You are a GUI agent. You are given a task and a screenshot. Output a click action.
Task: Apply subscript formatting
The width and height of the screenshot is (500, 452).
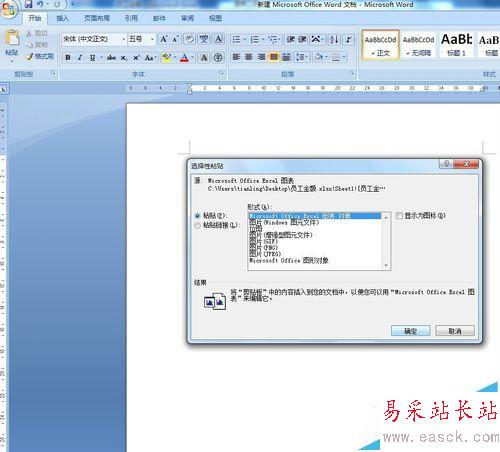[x=124, y=58]
